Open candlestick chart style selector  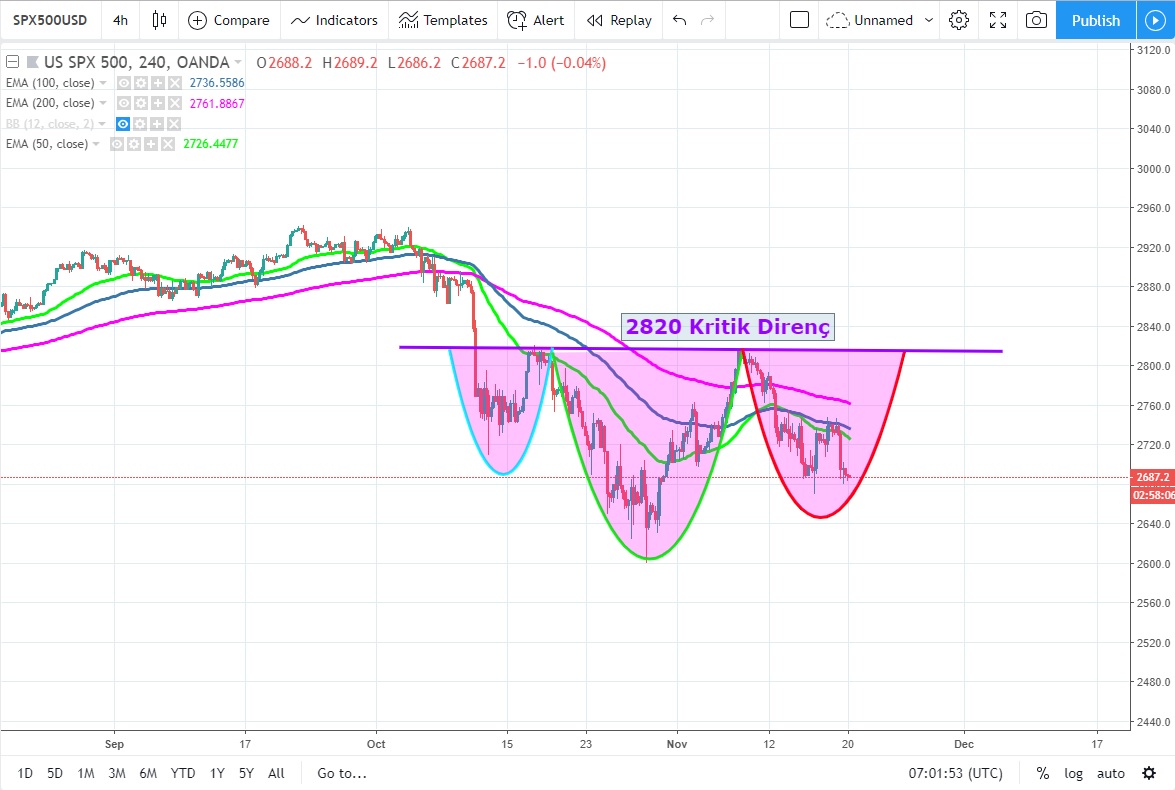(x=159, y=20)
